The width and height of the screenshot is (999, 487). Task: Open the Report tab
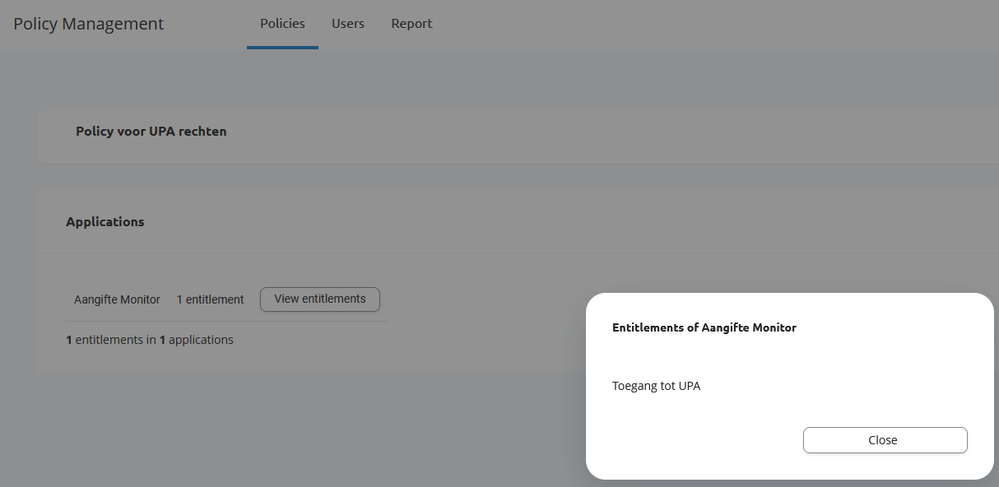point(412,24)
